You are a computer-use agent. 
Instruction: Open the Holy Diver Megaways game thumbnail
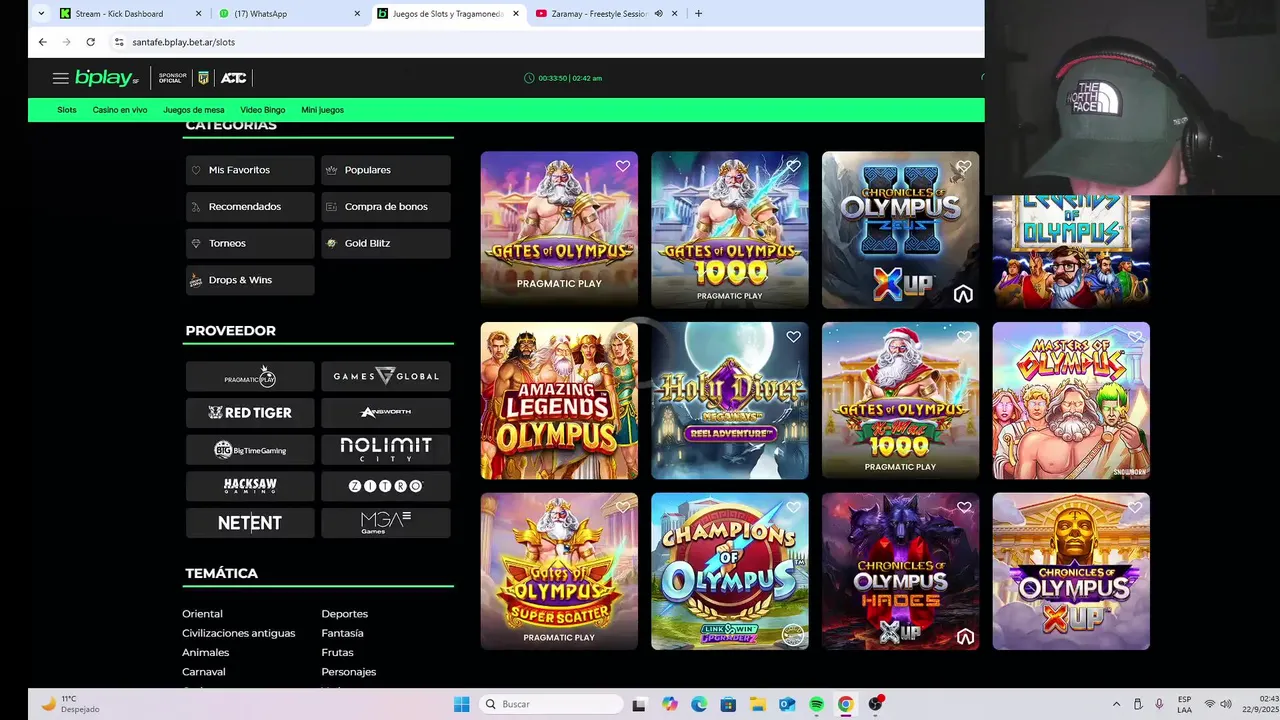730,400
